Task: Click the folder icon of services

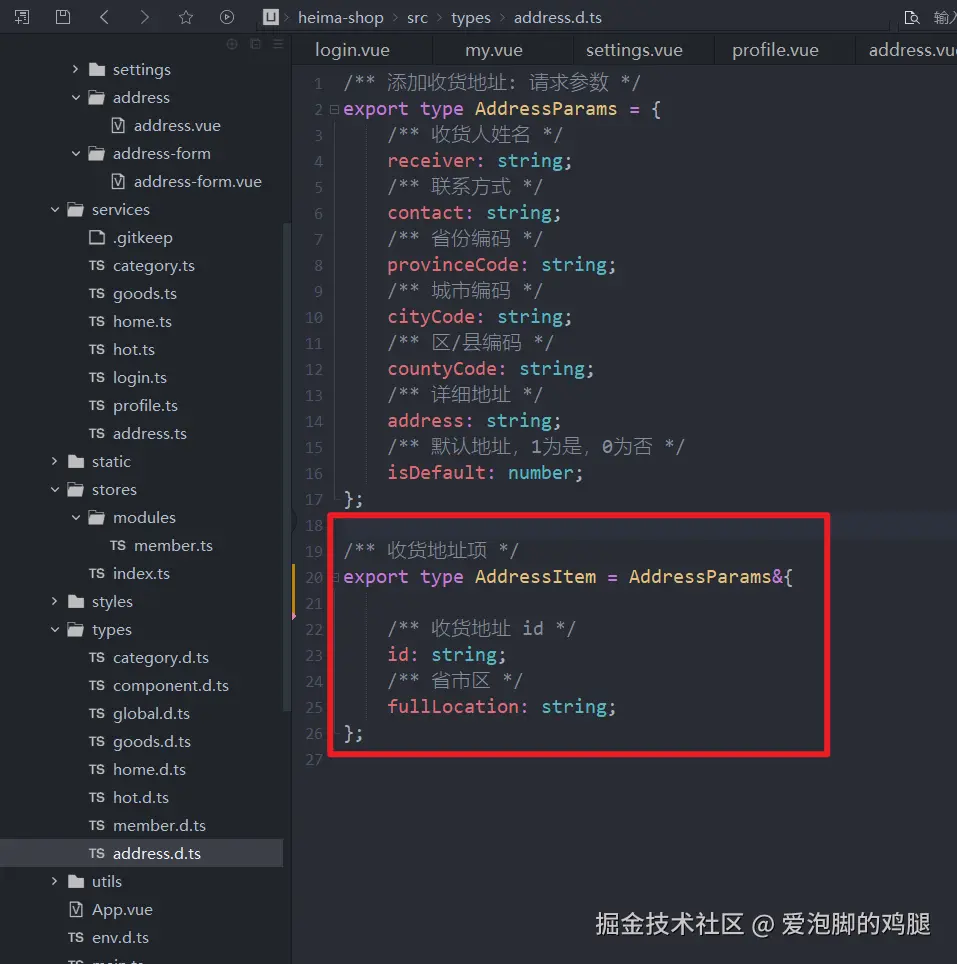Action: pos(76,210)
